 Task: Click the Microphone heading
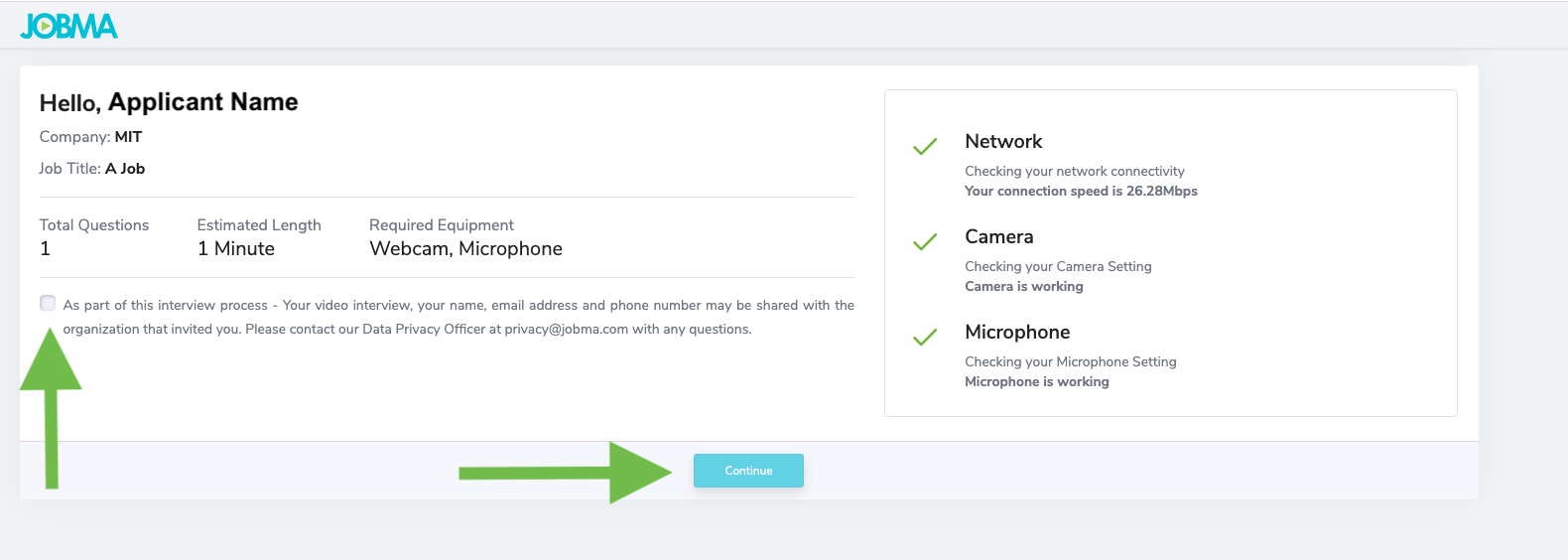[1017, 332]
